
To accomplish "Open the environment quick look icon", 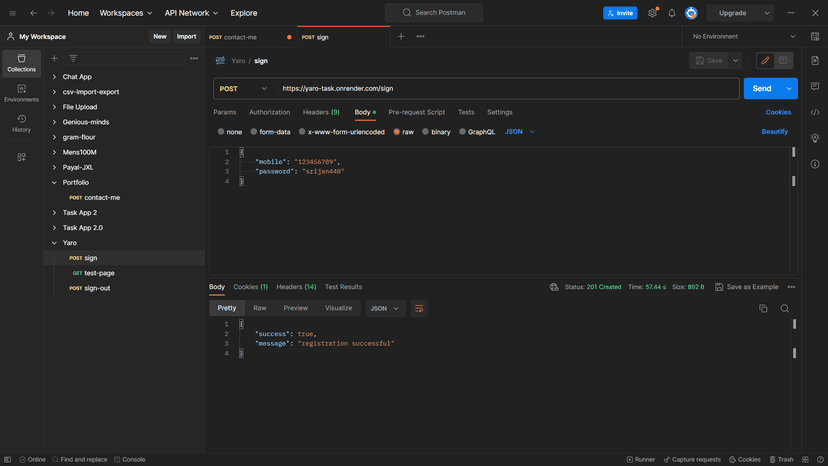I will tap(815, 36).
